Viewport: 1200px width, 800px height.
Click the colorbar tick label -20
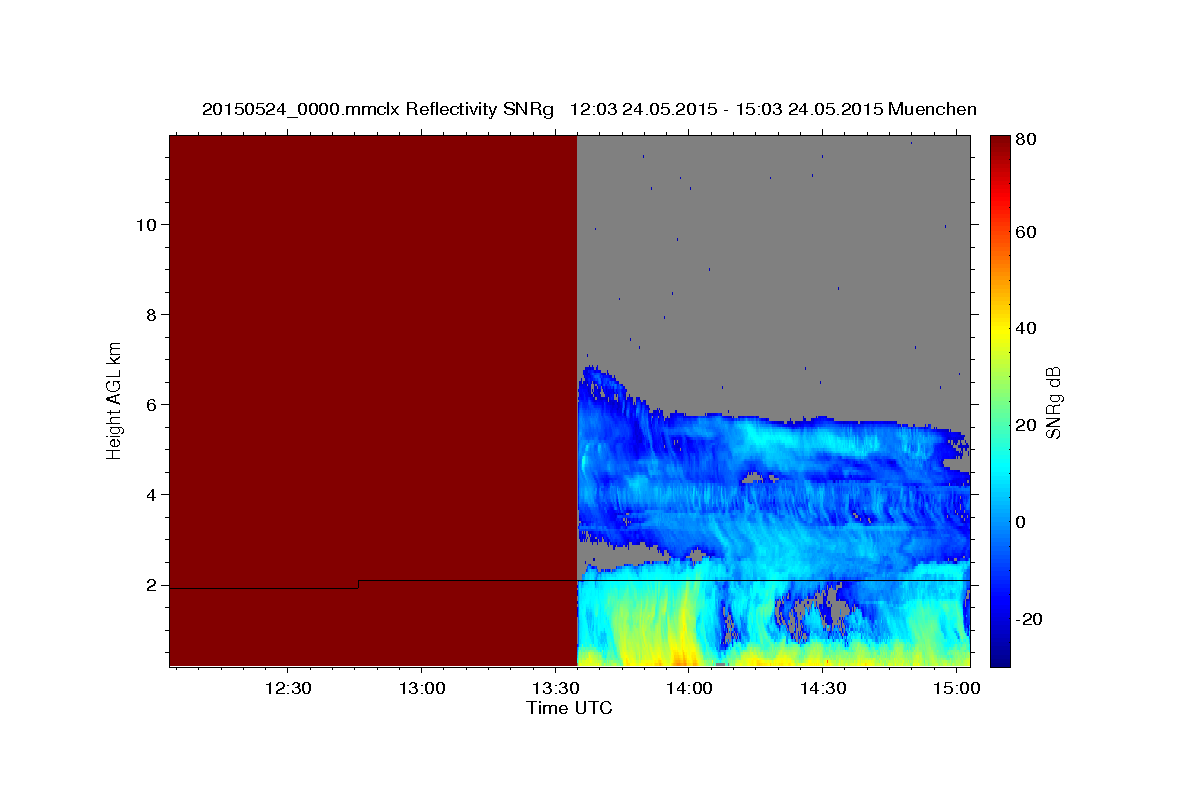1028,619
